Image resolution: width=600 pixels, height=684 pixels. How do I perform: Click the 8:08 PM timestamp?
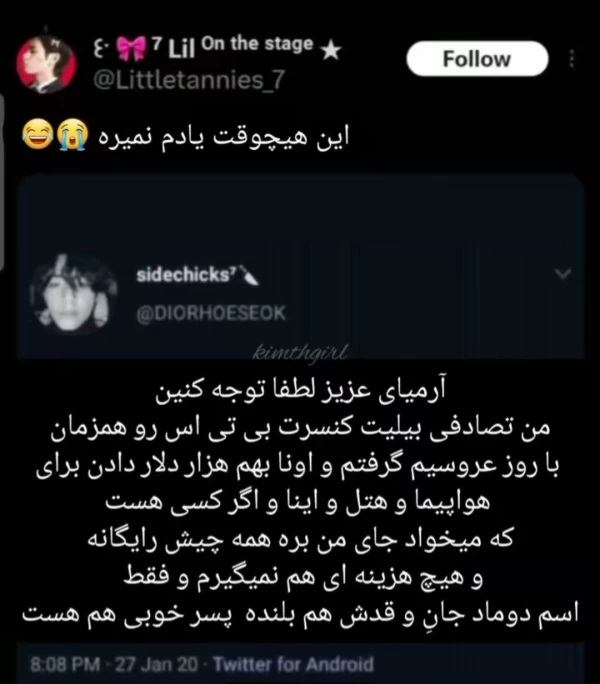click(65, 664)
